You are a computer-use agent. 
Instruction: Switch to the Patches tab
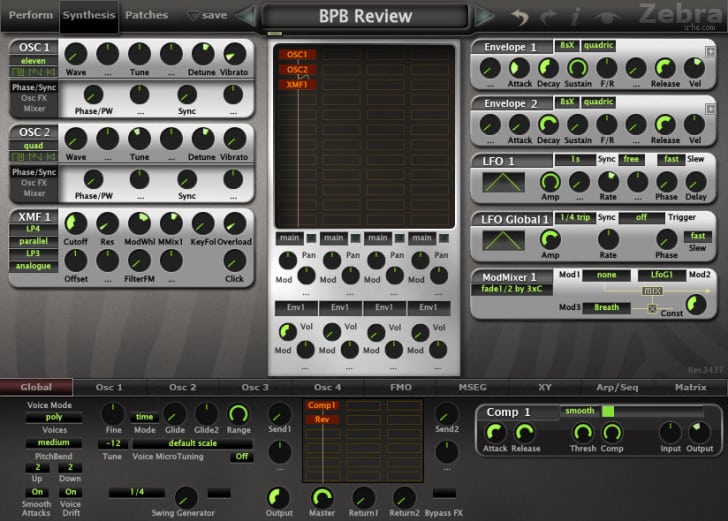(x=146, y=15)
